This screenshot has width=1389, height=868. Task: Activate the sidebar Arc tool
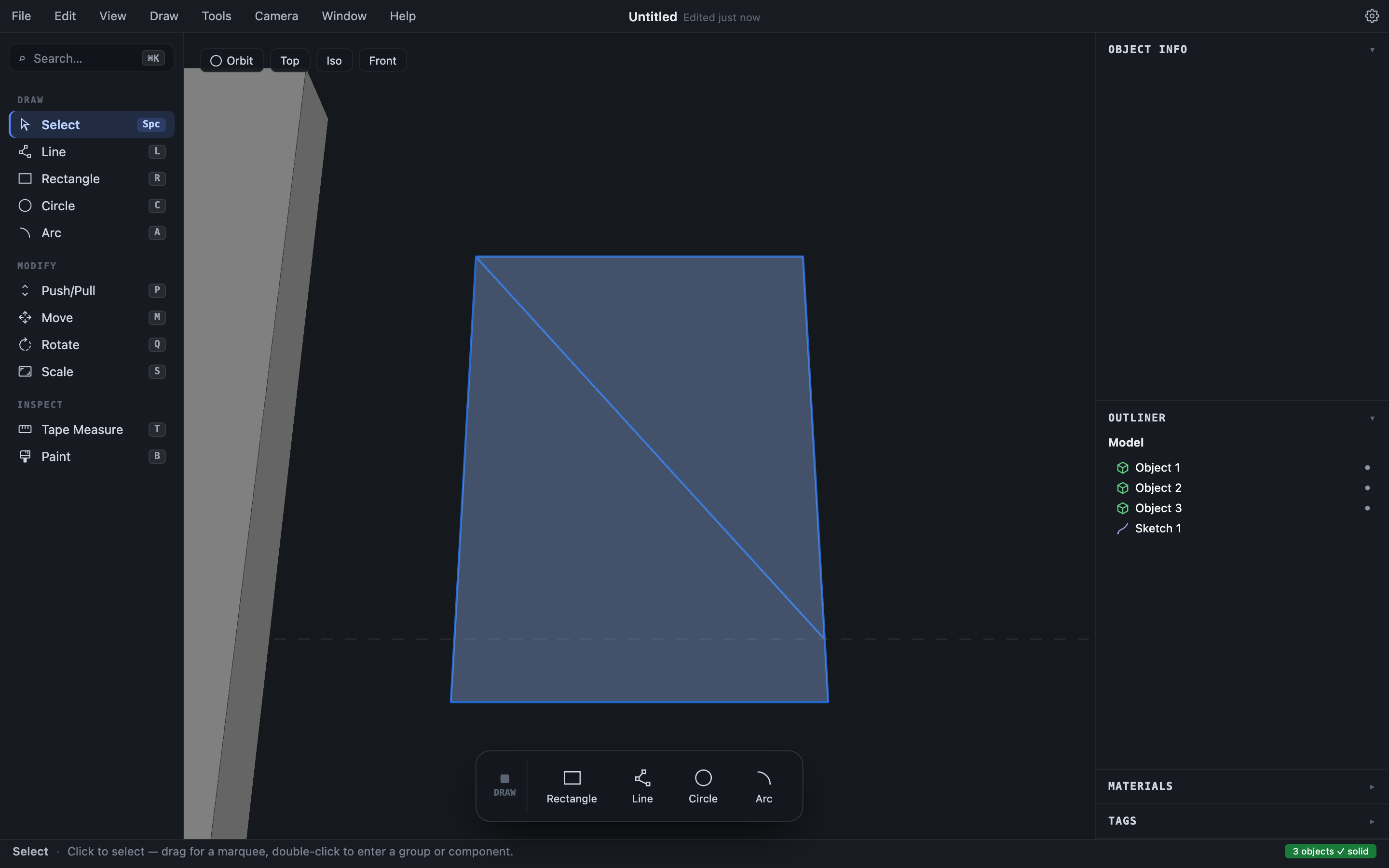pos(91,232)
